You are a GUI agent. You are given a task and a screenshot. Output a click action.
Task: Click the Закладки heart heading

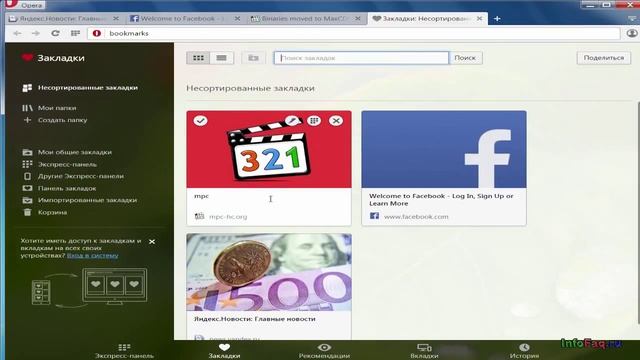53,58
